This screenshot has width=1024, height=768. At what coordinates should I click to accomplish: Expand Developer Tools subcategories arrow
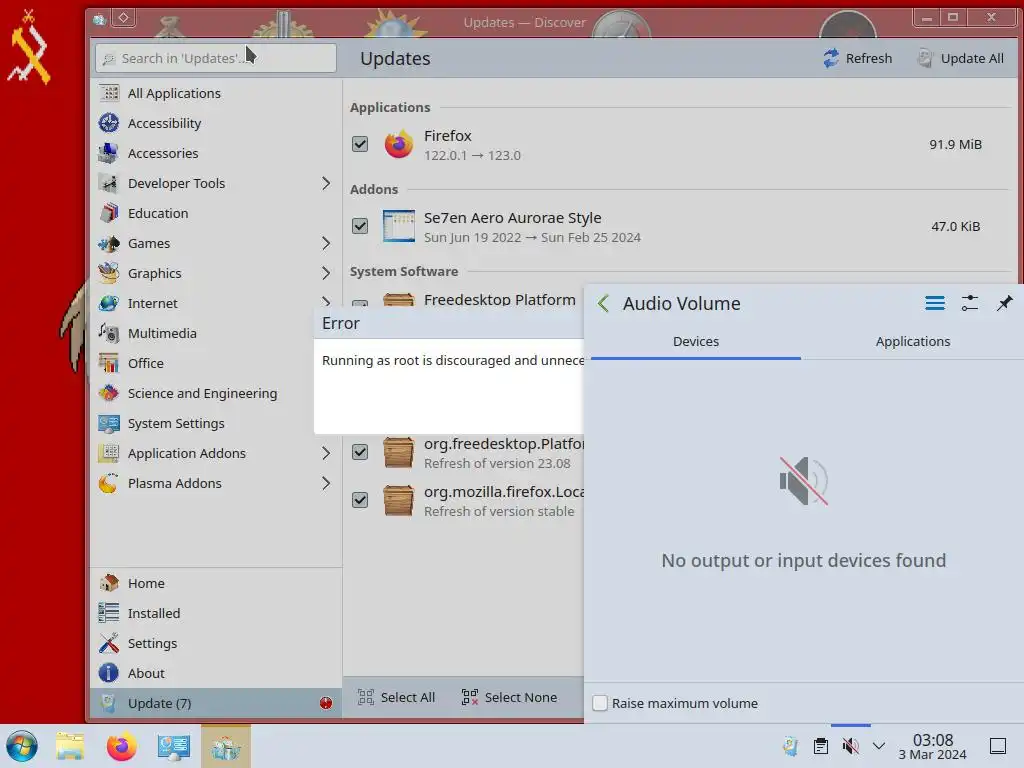tap(326, 184)
